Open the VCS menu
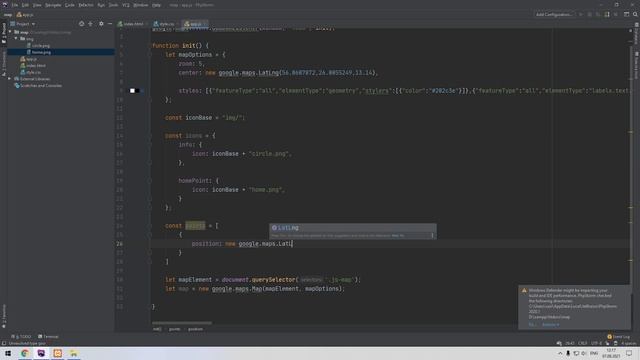Image resolution: width=640 pixels, height=360 pixels. [x=126, y=5]
